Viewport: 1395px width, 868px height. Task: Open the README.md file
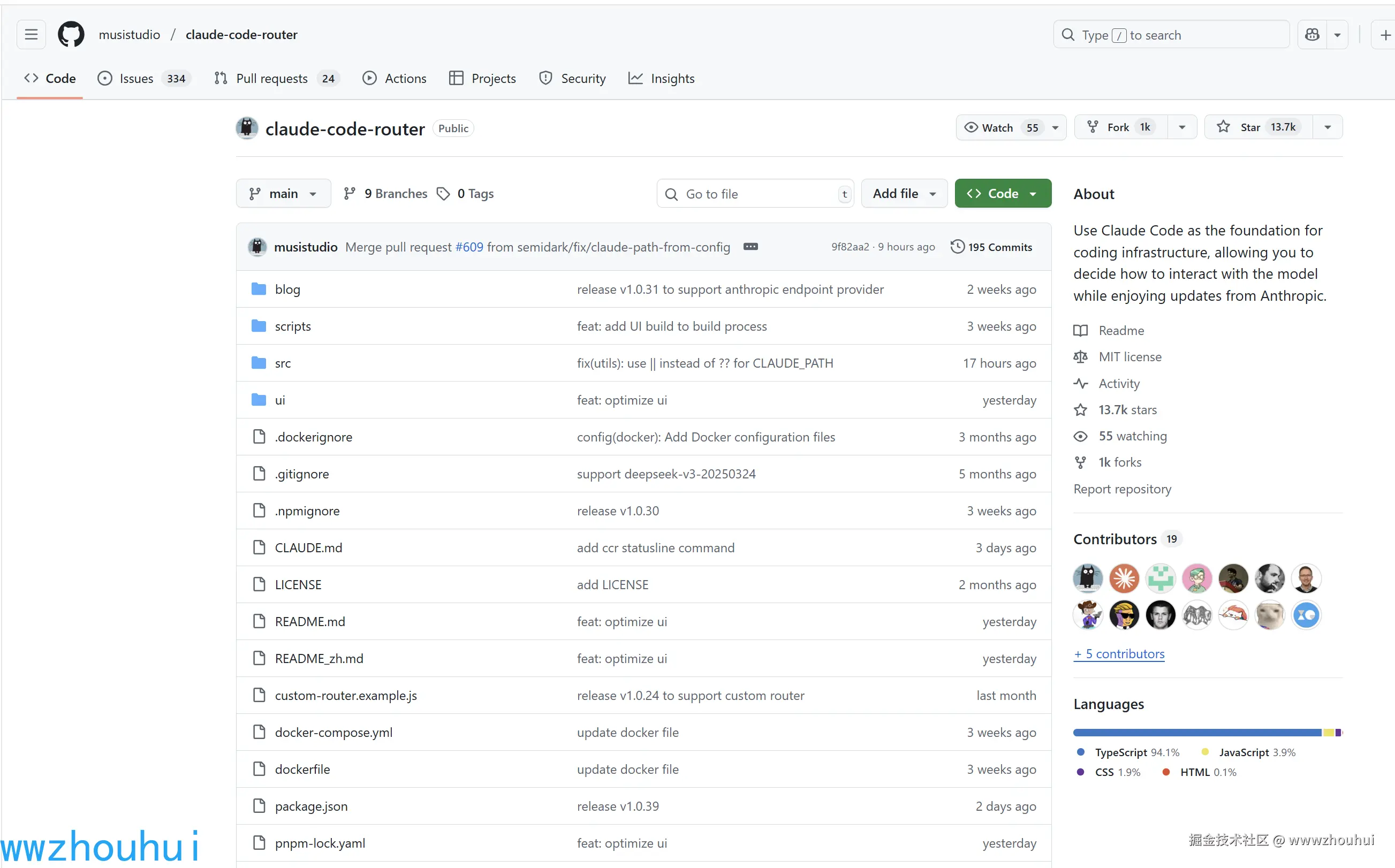(310, 622)
